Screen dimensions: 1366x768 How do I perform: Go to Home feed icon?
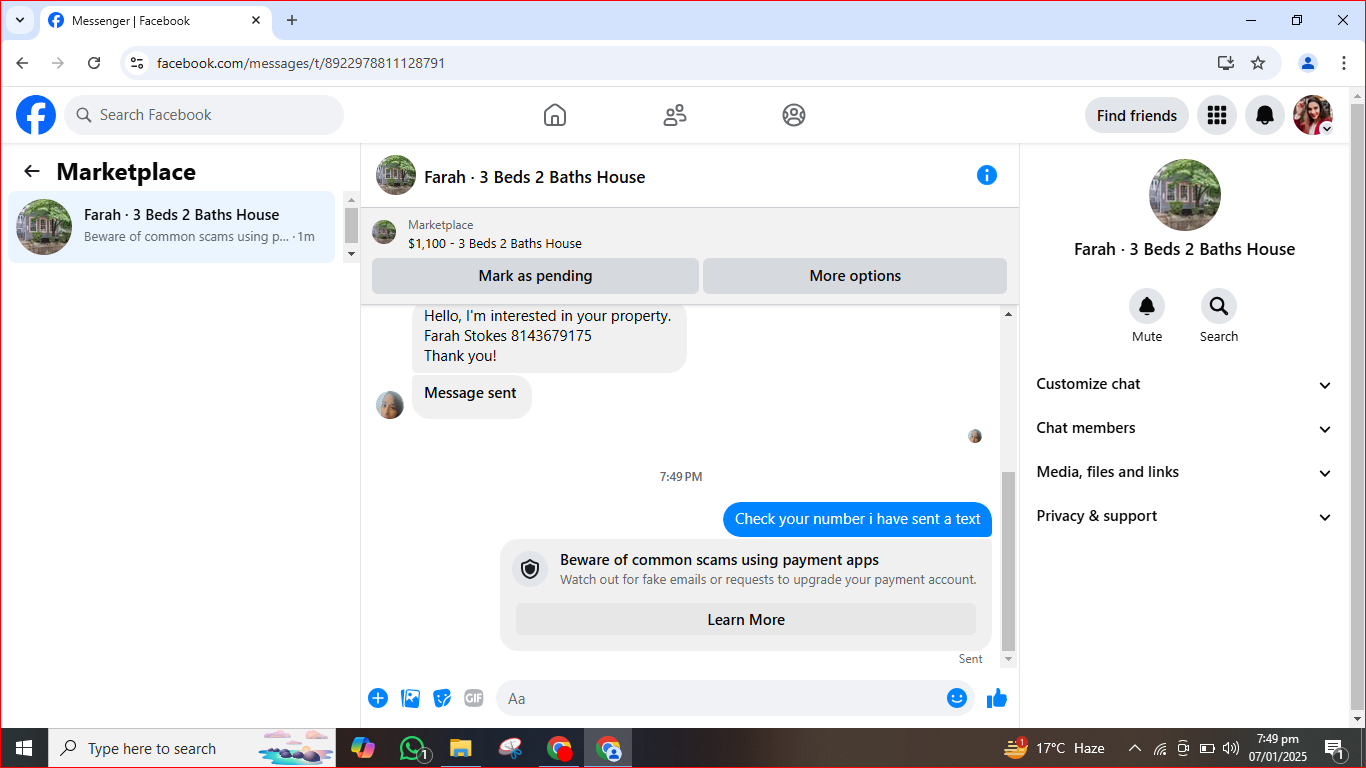pos(555,115)
